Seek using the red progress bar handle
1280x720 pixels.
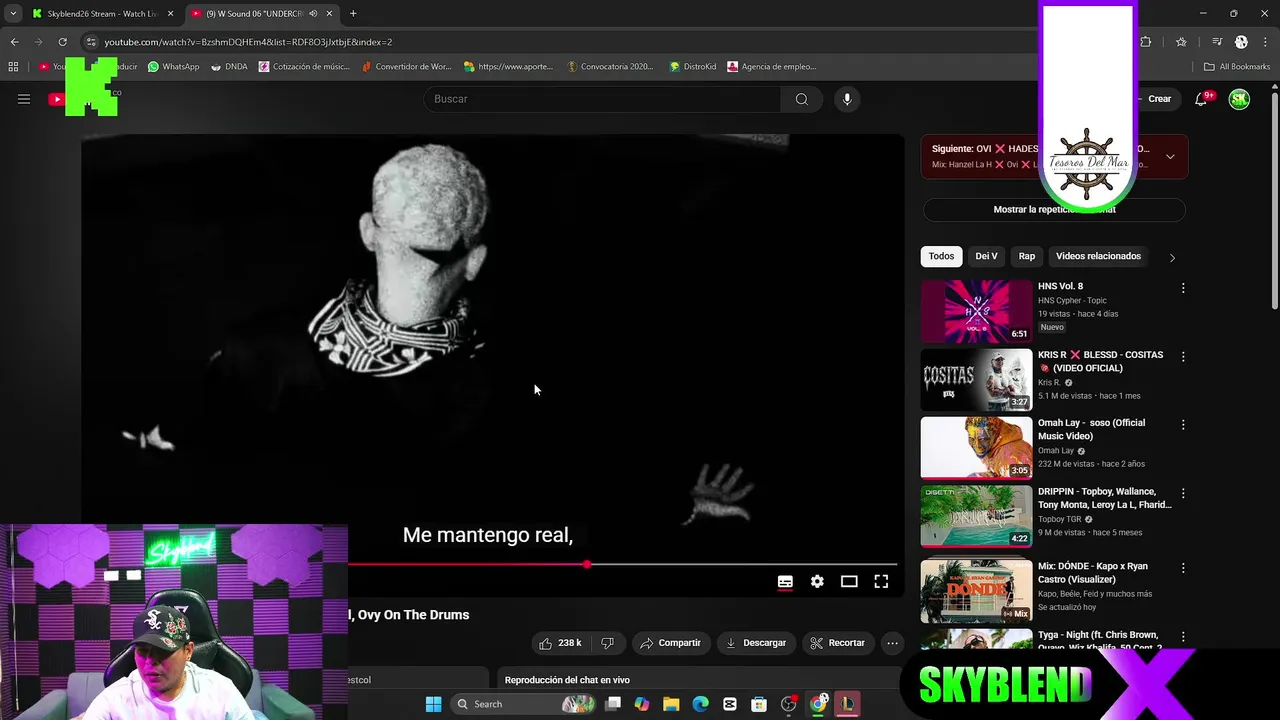pos(587,565)
